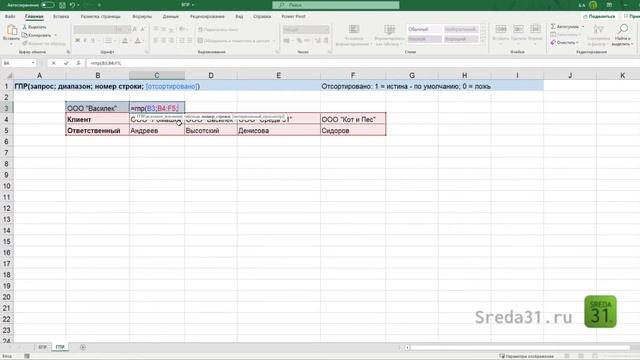The image size is (640, 360).
Task: Click the Автосумма sigma button
Action: 564,27
